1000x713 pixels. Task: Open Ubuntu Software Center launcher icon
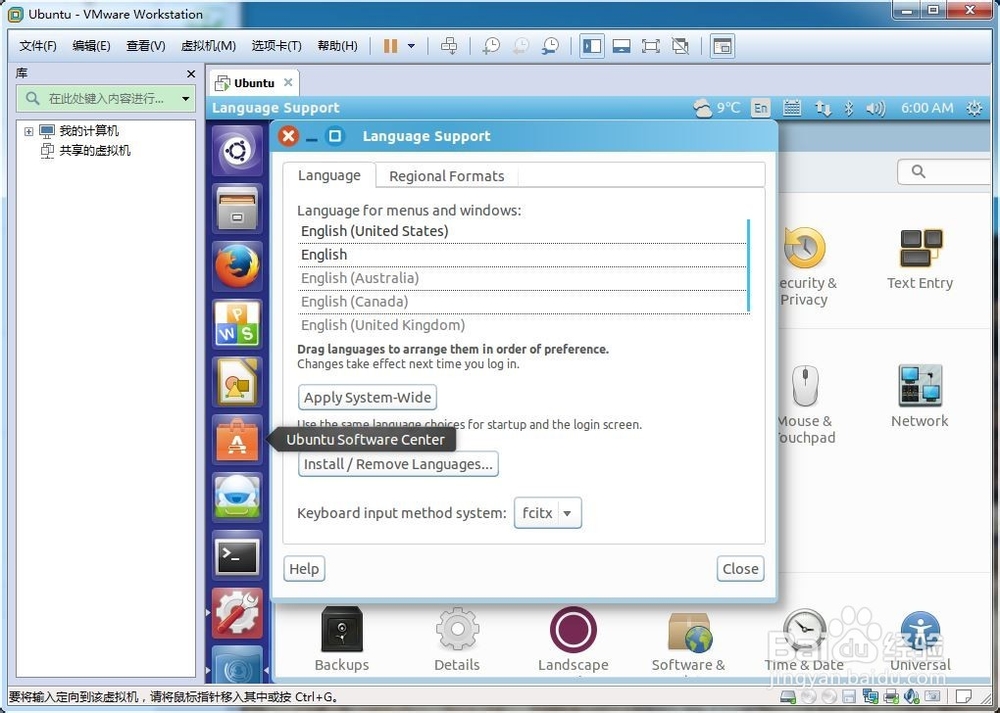click(237, 440)
